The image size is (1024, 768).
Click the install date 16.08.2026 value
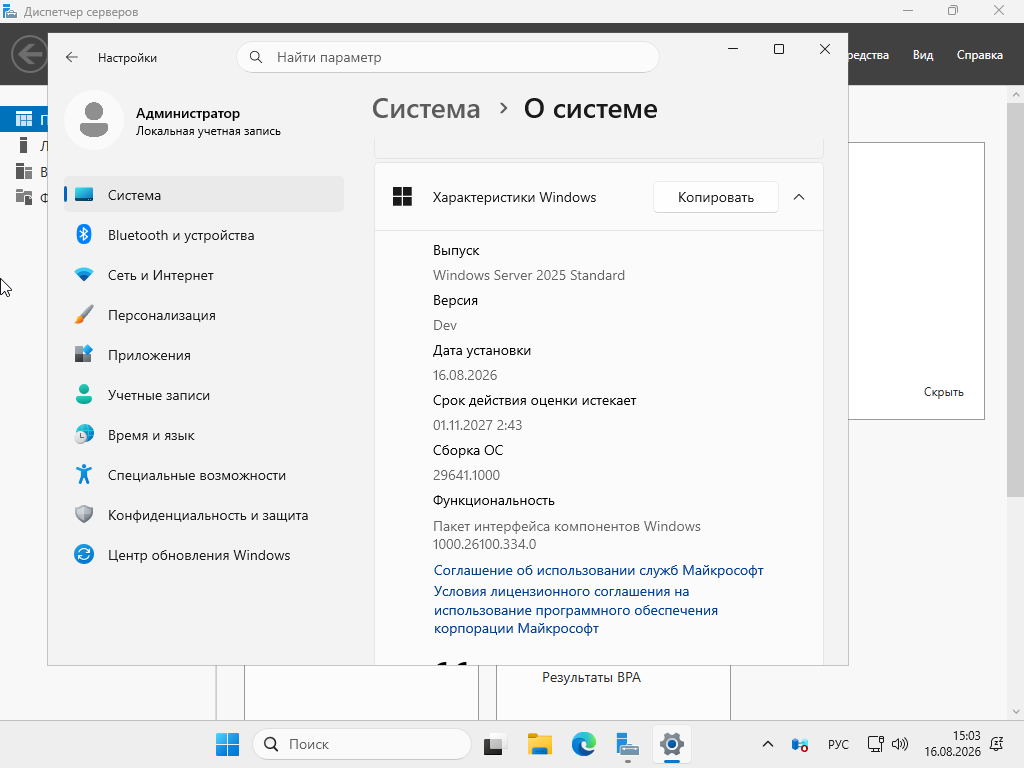coord(465,375)
